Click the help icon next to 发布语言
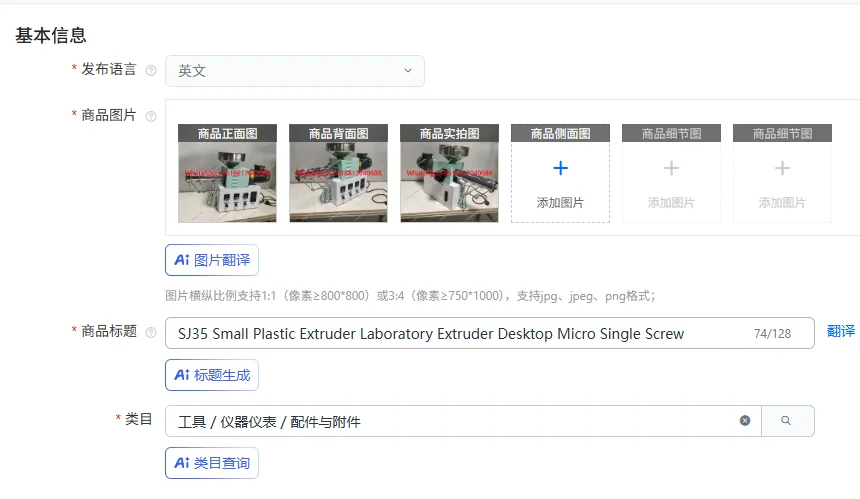This screenshot has height=499, width=860. click(x=151, y=70)
